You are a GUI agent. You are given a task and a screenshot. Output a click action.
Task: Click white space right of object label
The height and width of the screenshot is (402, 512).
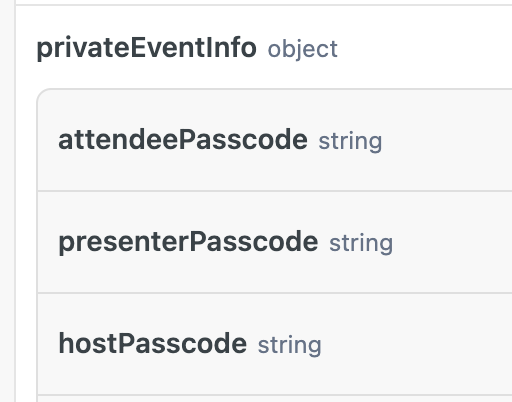click(x=425, y=48)
